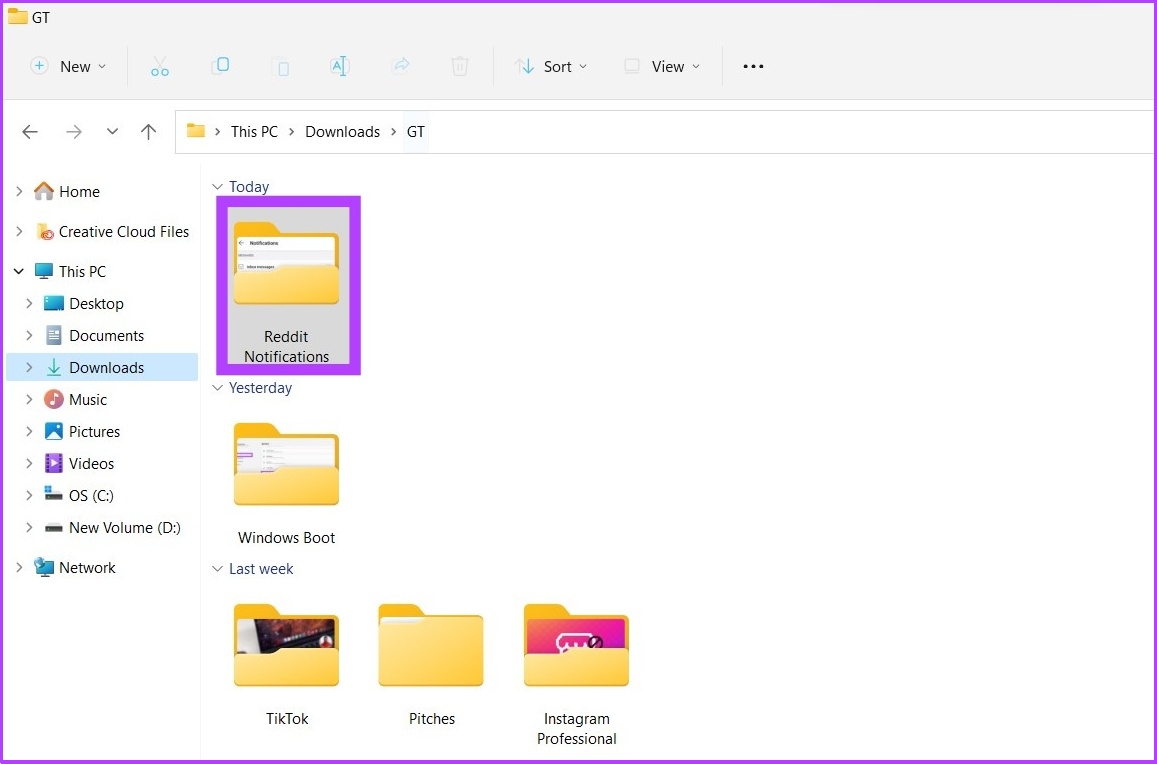Go forward with the right arrow
The height and width of the screenshot is (764, 1157).
coord(74,132)
